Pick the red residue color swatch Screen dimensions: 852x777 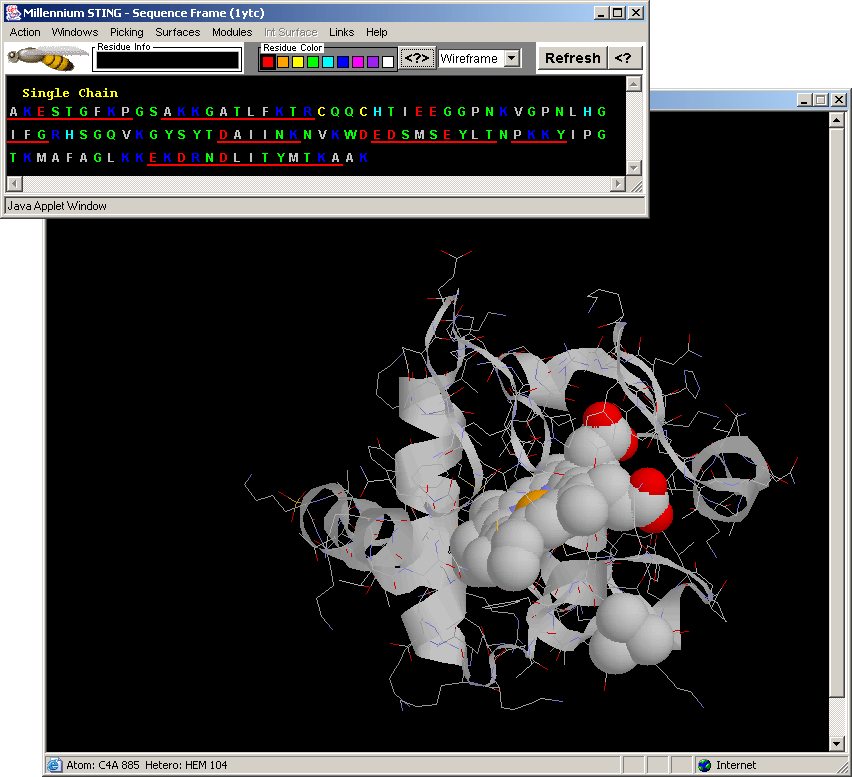[x=268, y=62]
